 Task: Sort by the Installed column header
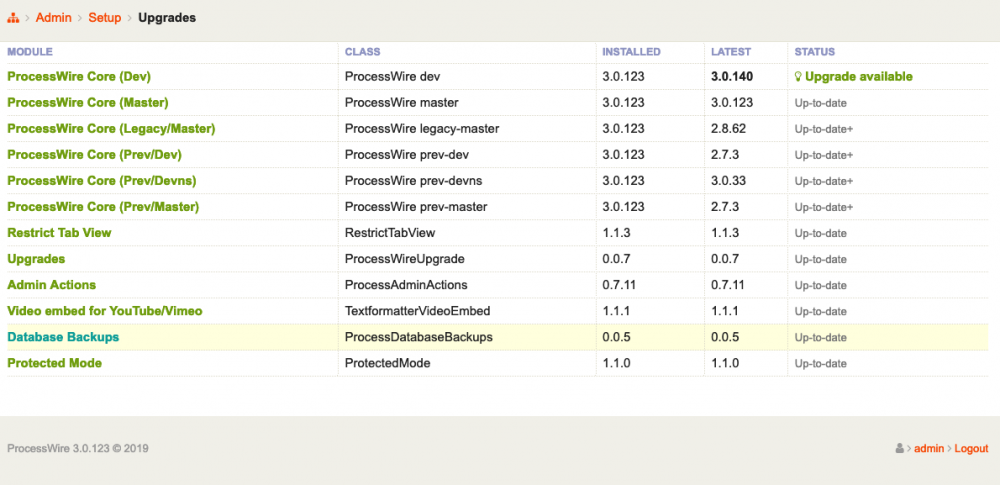[x=631, y=52]
